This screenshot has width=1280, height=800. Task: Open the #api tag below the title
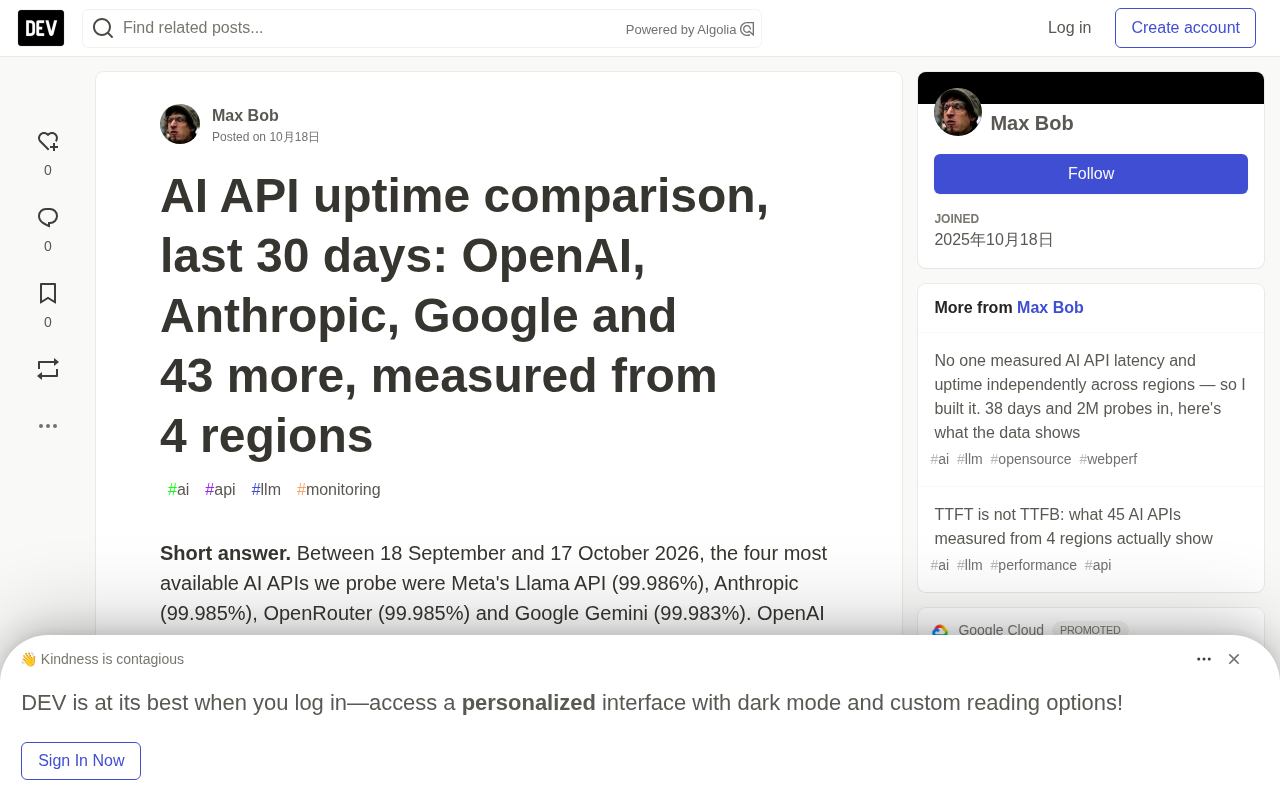click(220, 490)
